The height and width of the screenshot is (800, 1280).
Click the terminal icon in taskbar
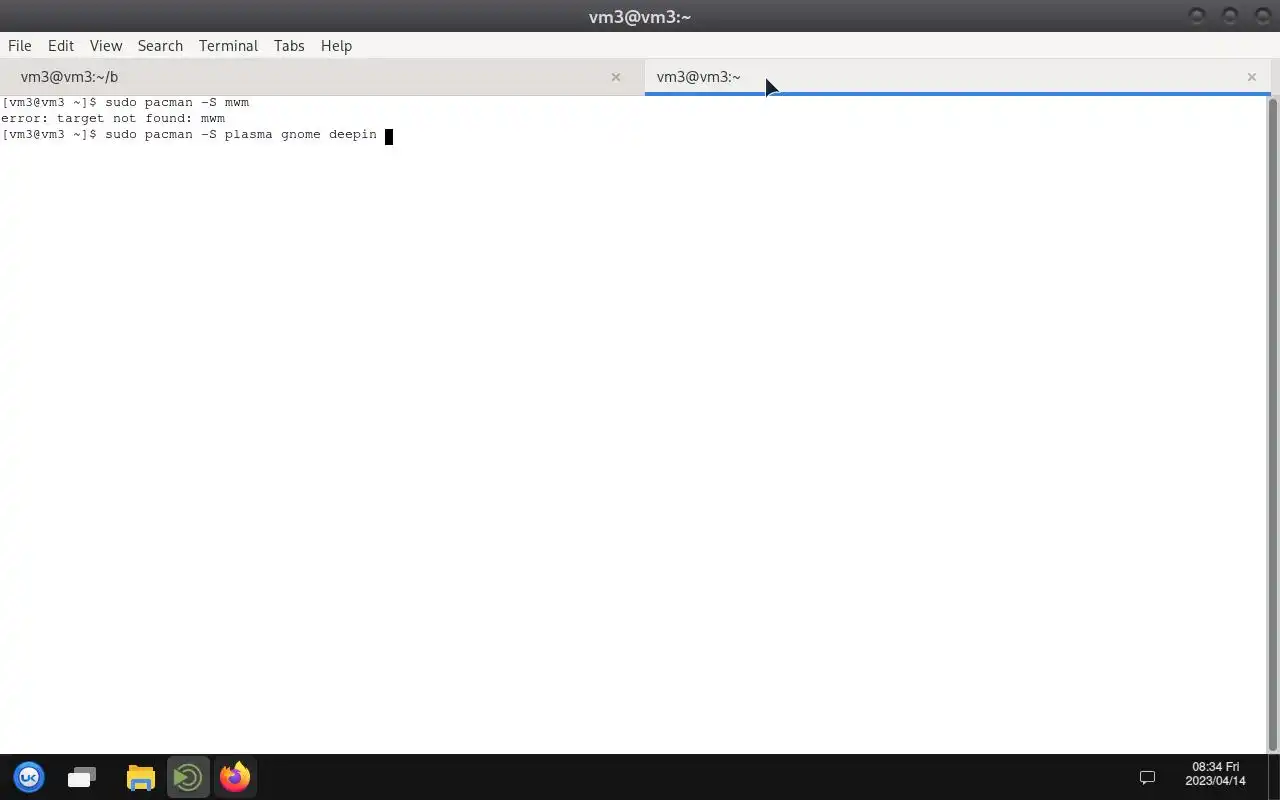pos(188,777)
